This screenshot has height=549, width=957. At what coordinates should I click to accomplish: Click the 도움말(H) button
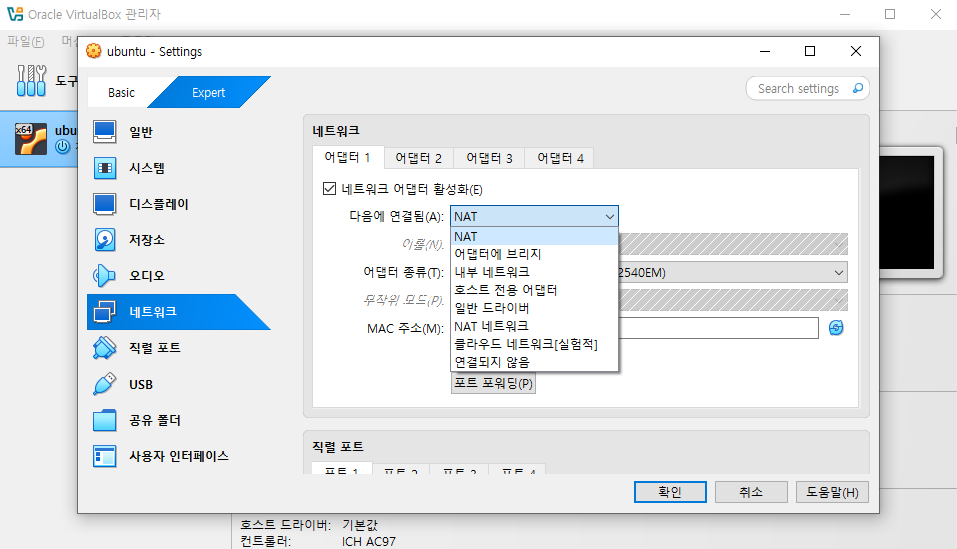pyautogui.click(x=832, y=492)
